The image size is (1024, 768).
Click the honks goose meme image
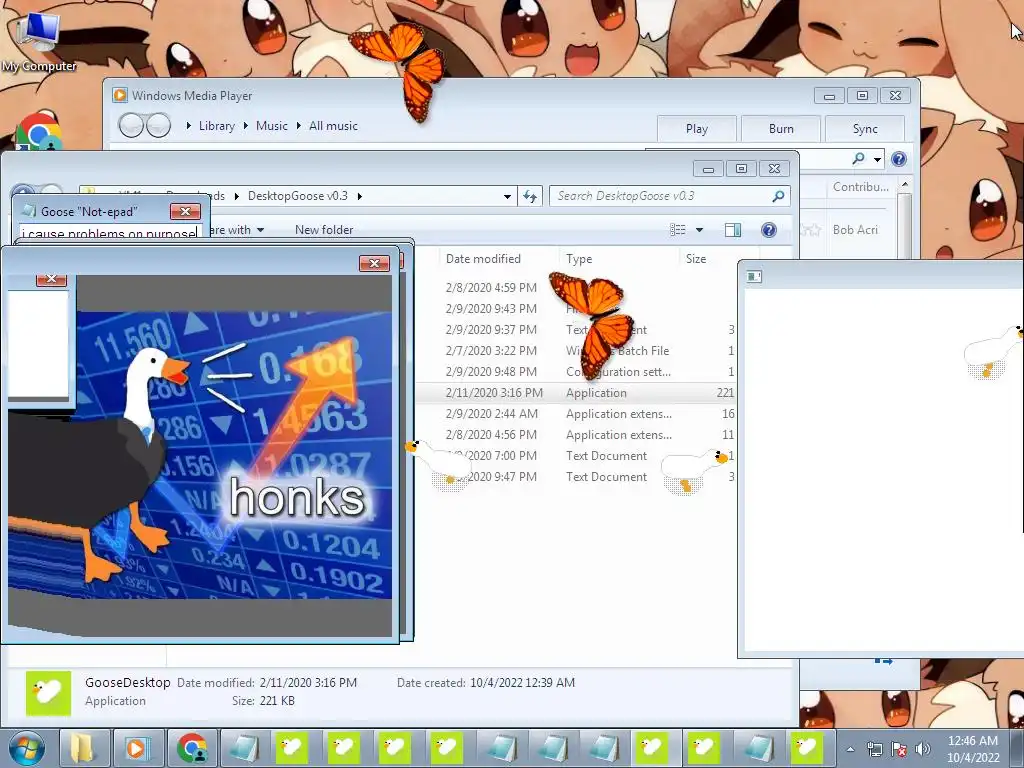200,455
